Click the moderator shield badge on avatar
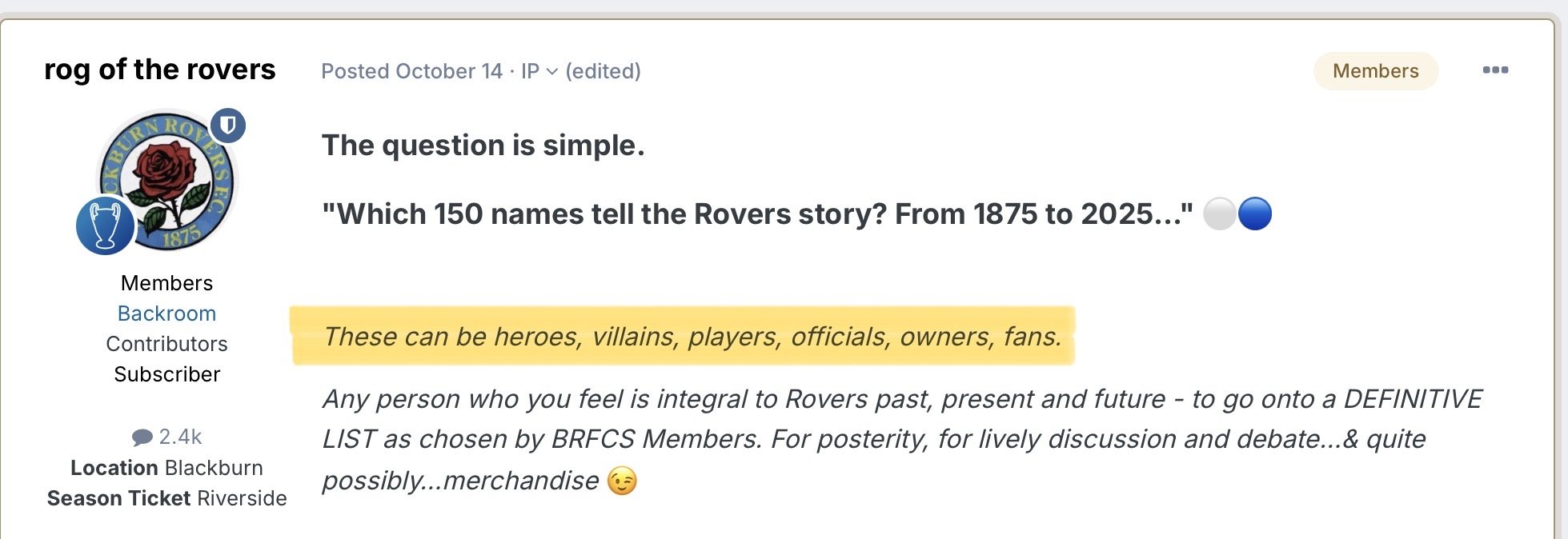 pyautogui.click(x=228, y=126)
